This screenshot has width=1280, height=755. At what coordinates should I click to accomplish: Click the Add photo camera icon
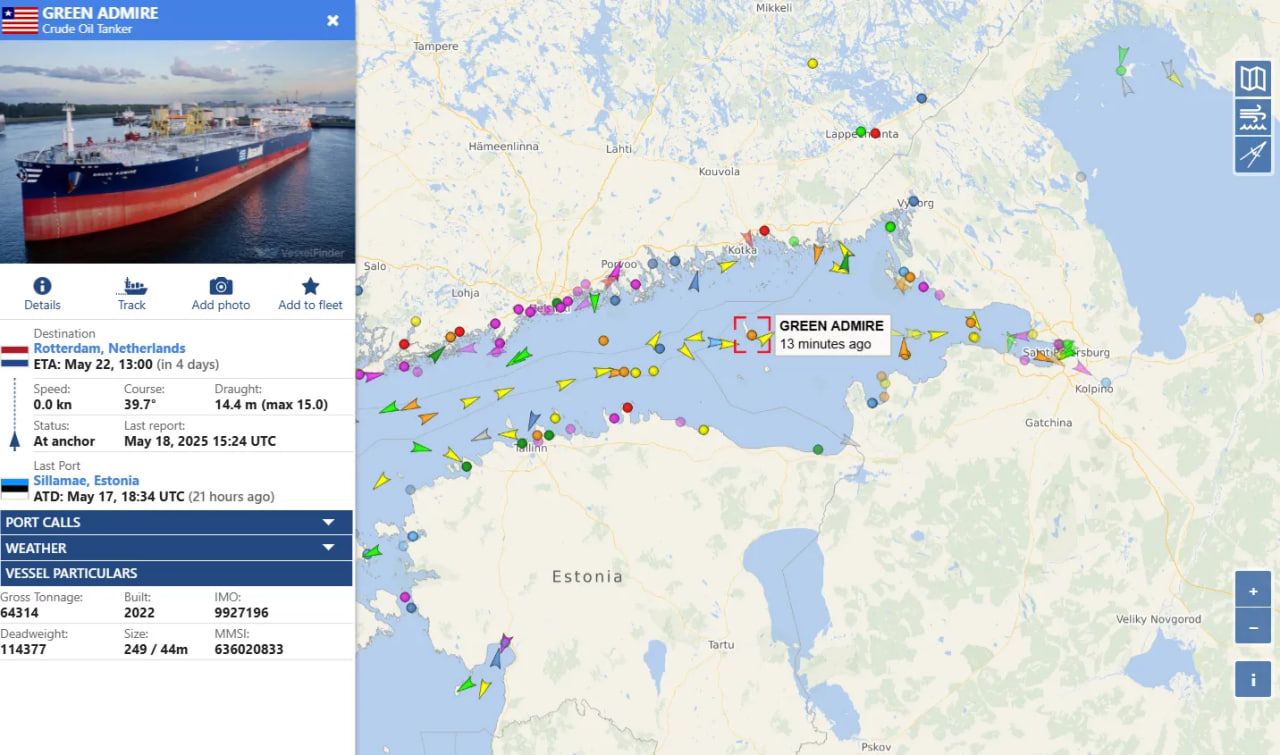pos(221,286)
